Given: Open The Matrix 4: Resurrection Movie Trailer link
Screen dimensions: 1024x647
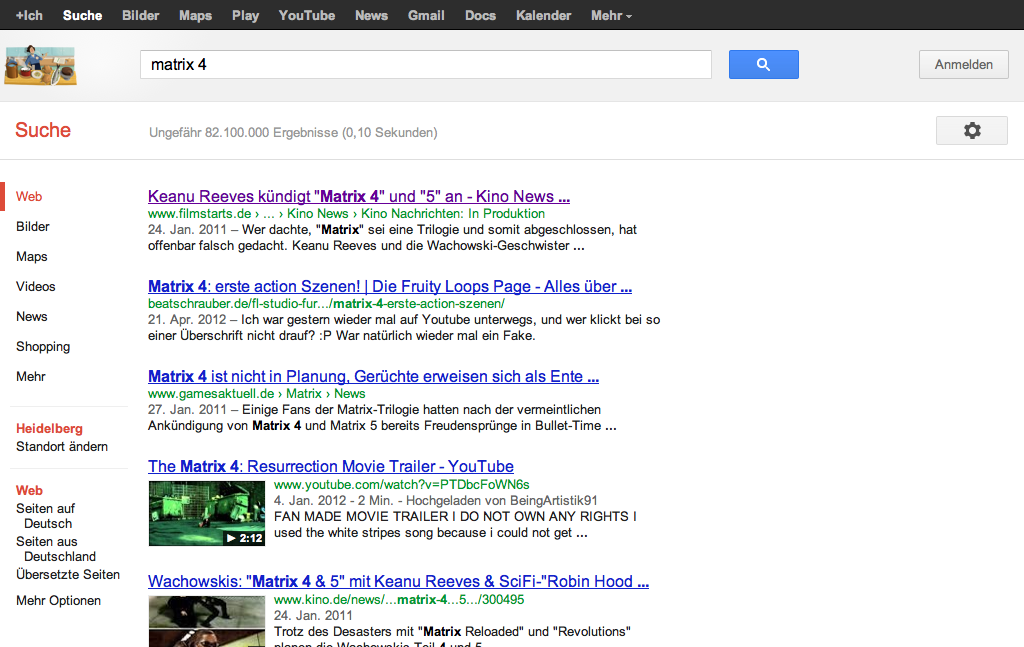Looking at the screenshot, I should pyautogui.click(x=330, y=467).
